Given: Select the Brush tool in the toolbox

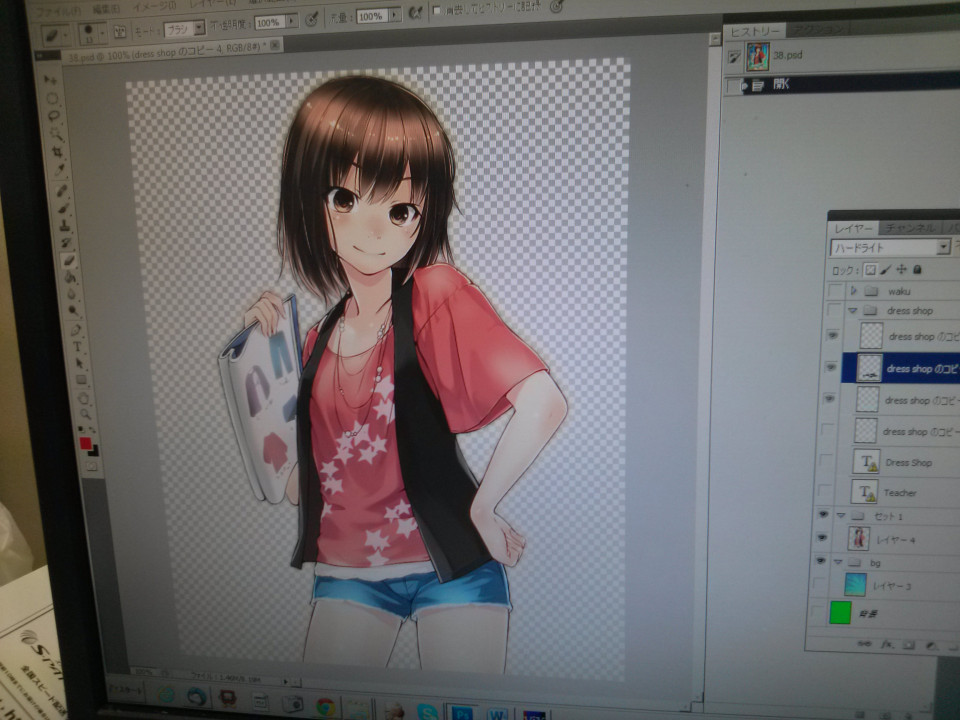Looking at the screenshot, I should [x=64, y=209].
